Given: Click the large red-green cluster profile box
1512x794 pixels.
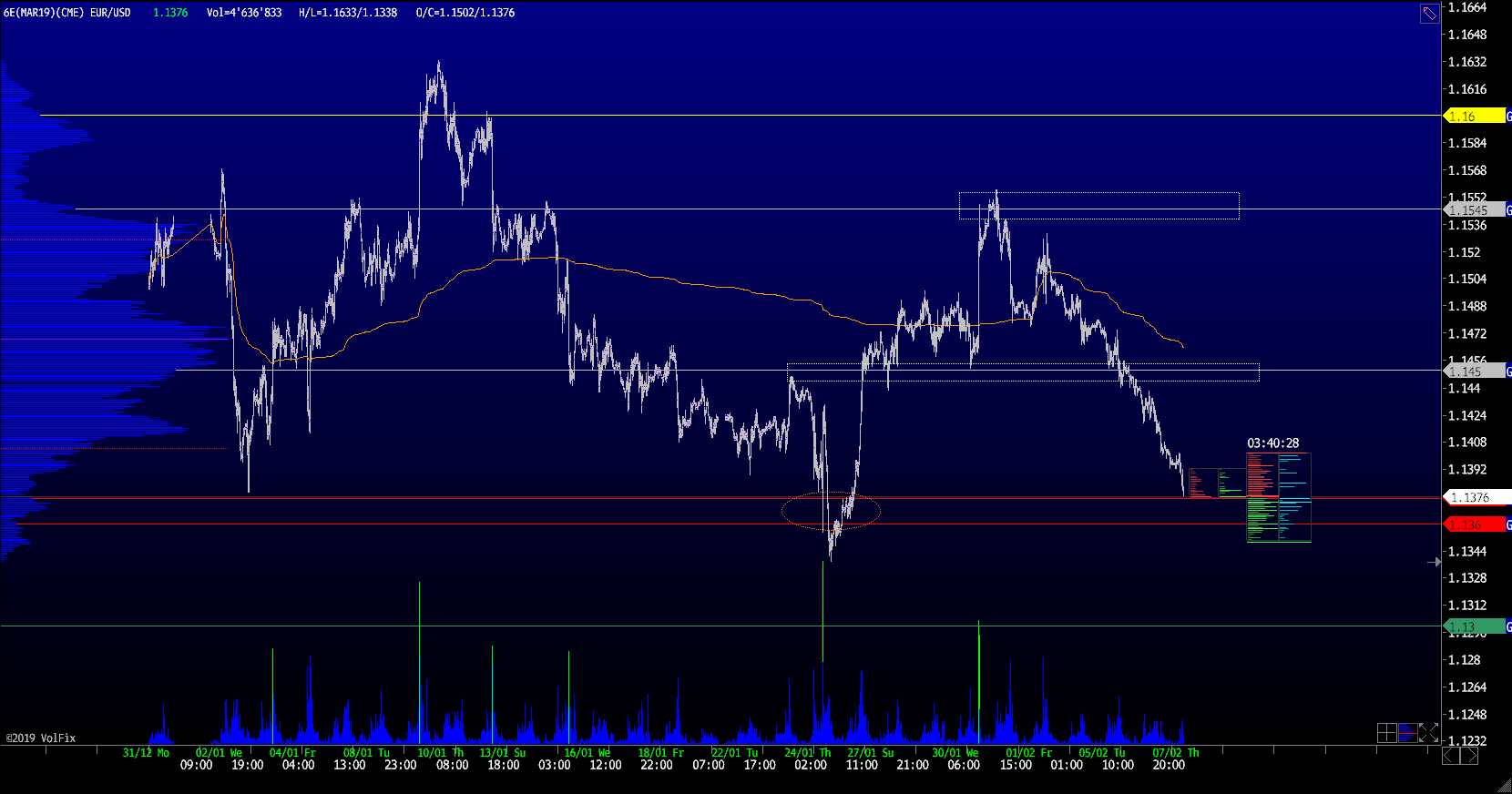Looking at the screenshot, I should pyautogui.click(x=1262, y=496).
